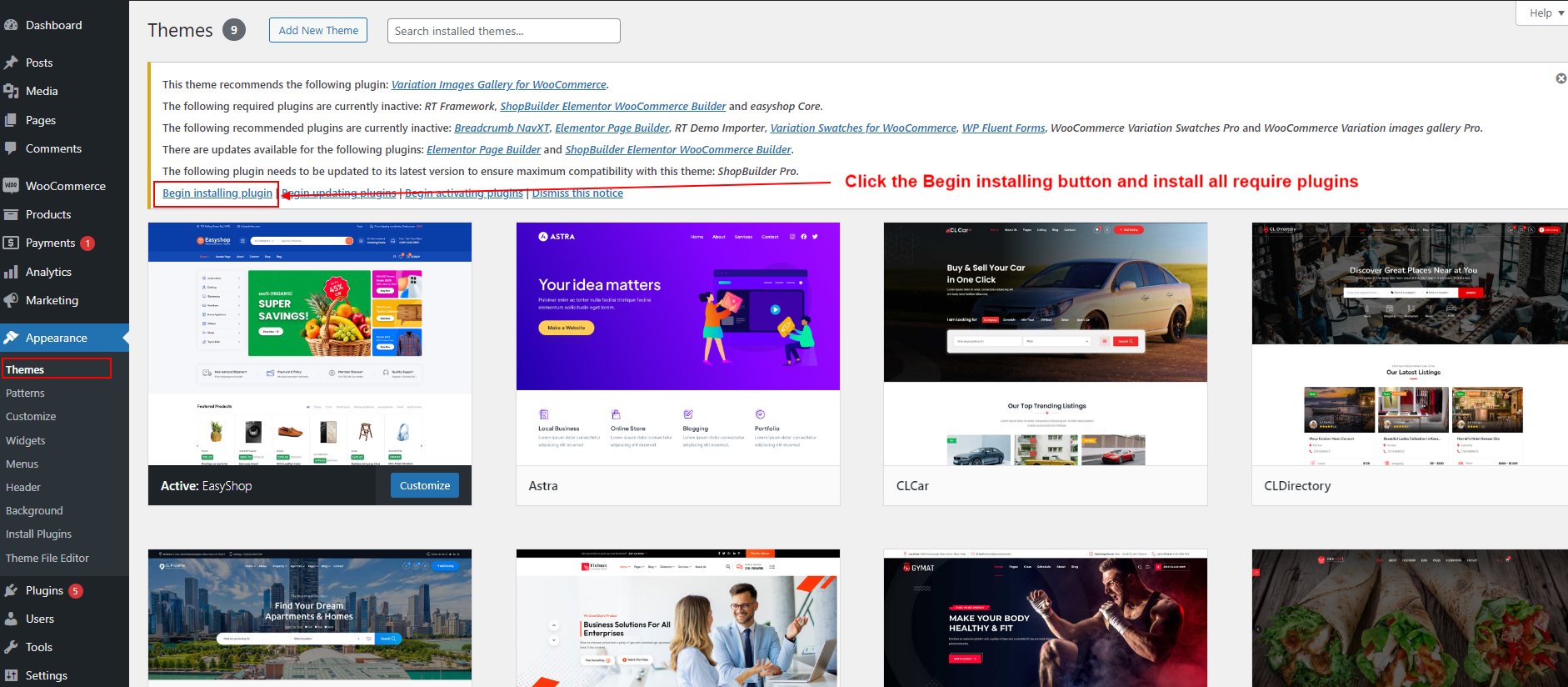Screen dimensions: 1568x687
Task: Open Elementor Page Builder link in the inactive recommended line
Action: [x=612, y=128]
